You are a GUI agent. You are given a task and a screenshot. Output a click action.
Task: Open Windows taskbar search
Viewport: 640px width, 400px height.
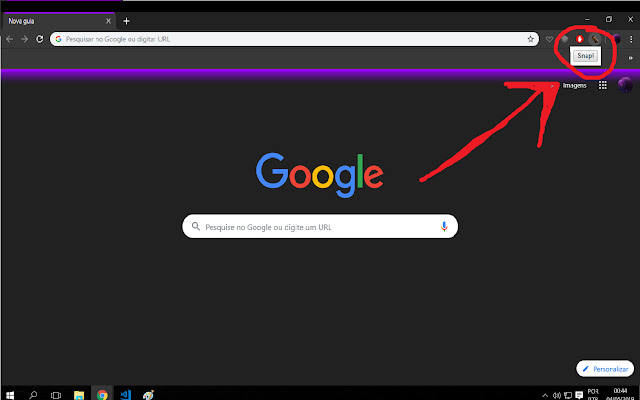pyautogui.click(x=33, y=395)
